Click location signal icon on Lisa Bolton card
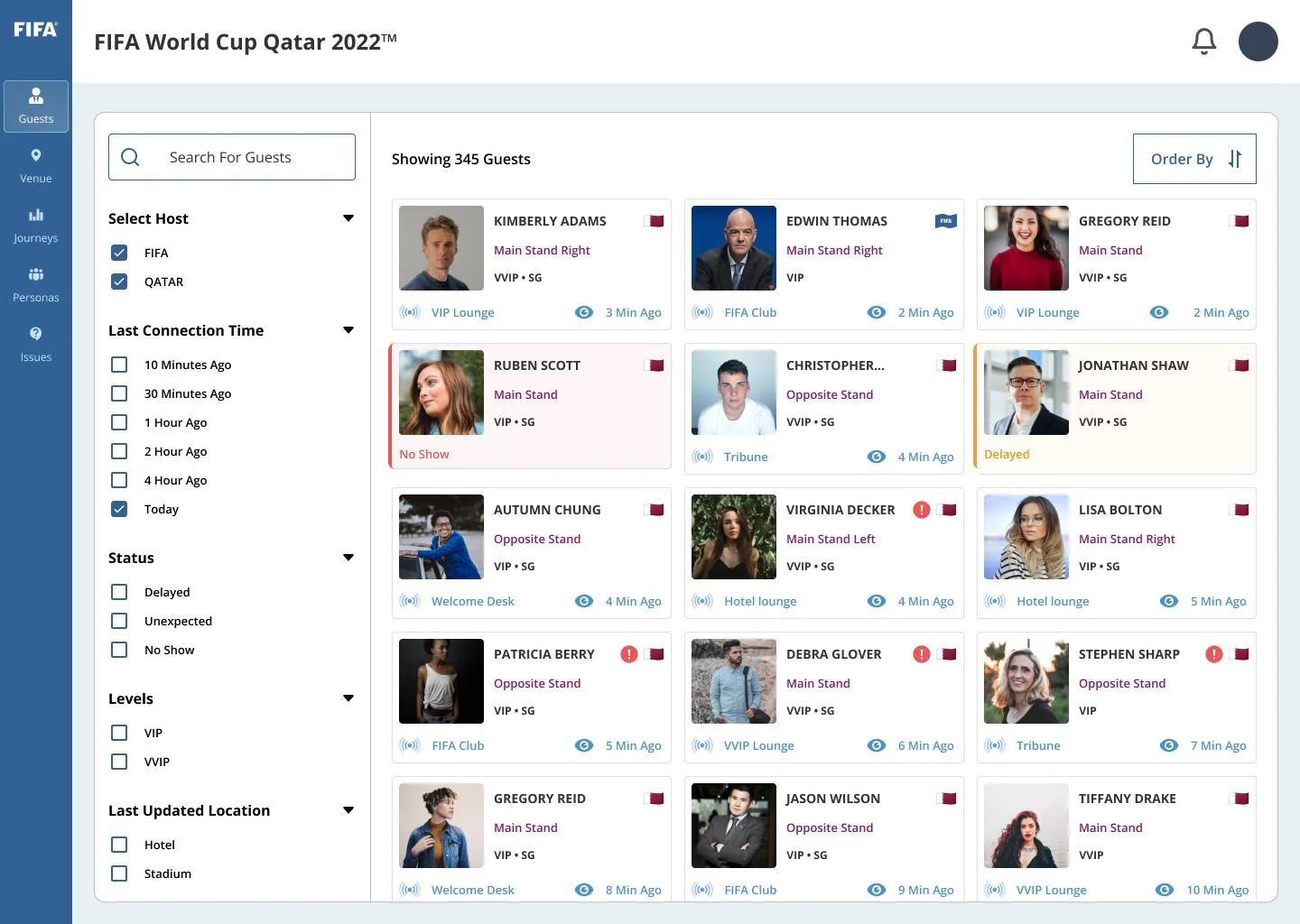1300x924 pixels. (x=995, y=601)
